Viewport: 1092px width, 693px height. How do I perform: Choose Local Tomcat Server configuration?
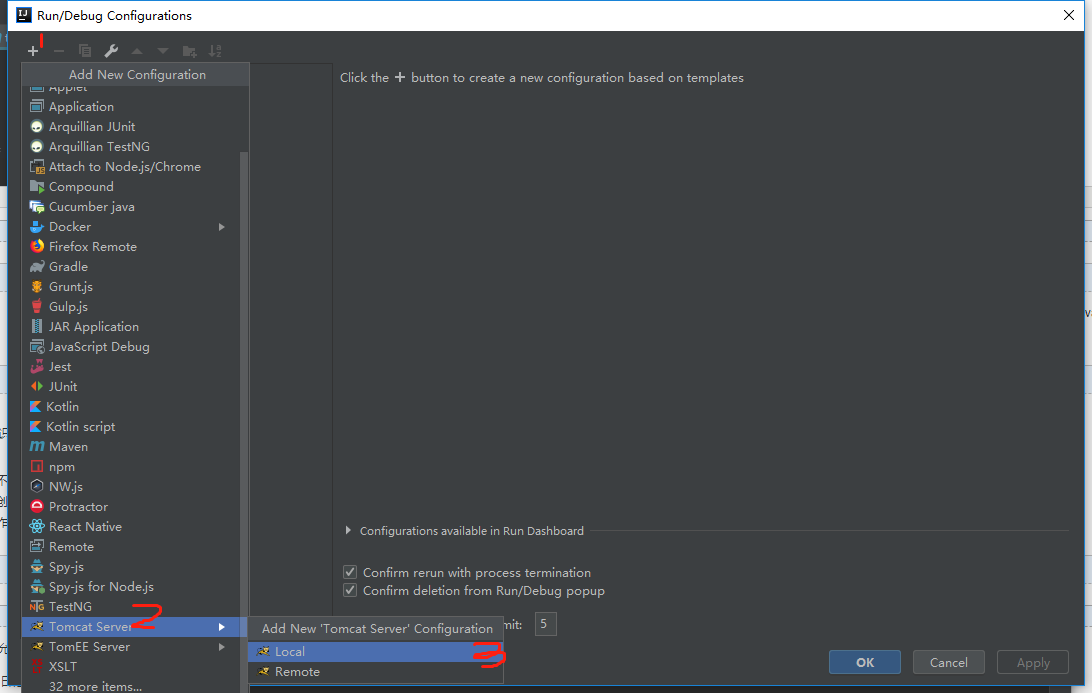pos(375,652)
